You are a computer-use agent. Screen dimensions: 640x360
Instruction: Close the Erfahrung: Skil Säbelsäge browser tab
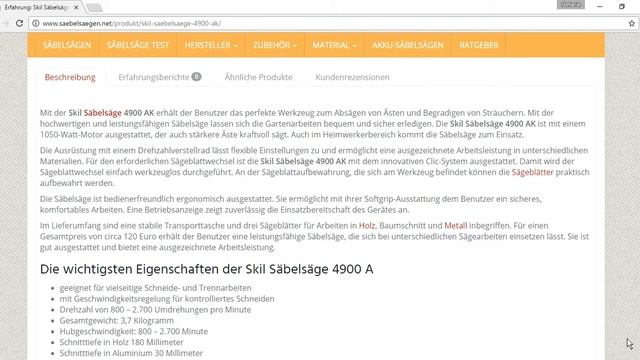click(76, 7)
